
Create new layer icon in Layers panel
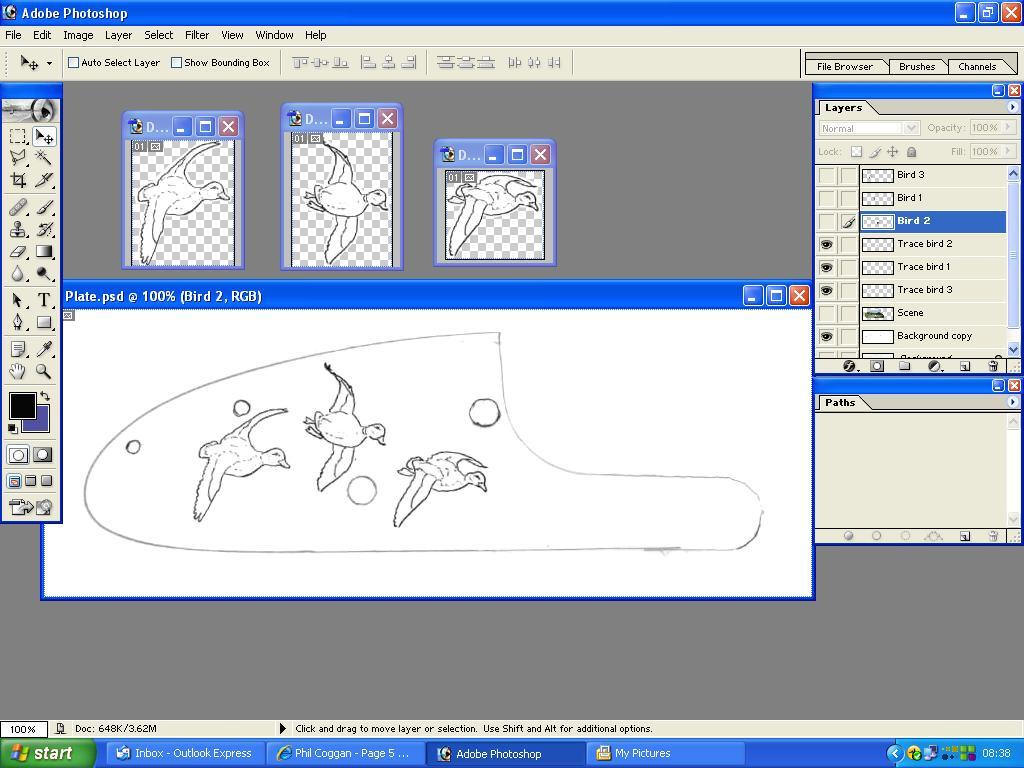click(965, 366)
